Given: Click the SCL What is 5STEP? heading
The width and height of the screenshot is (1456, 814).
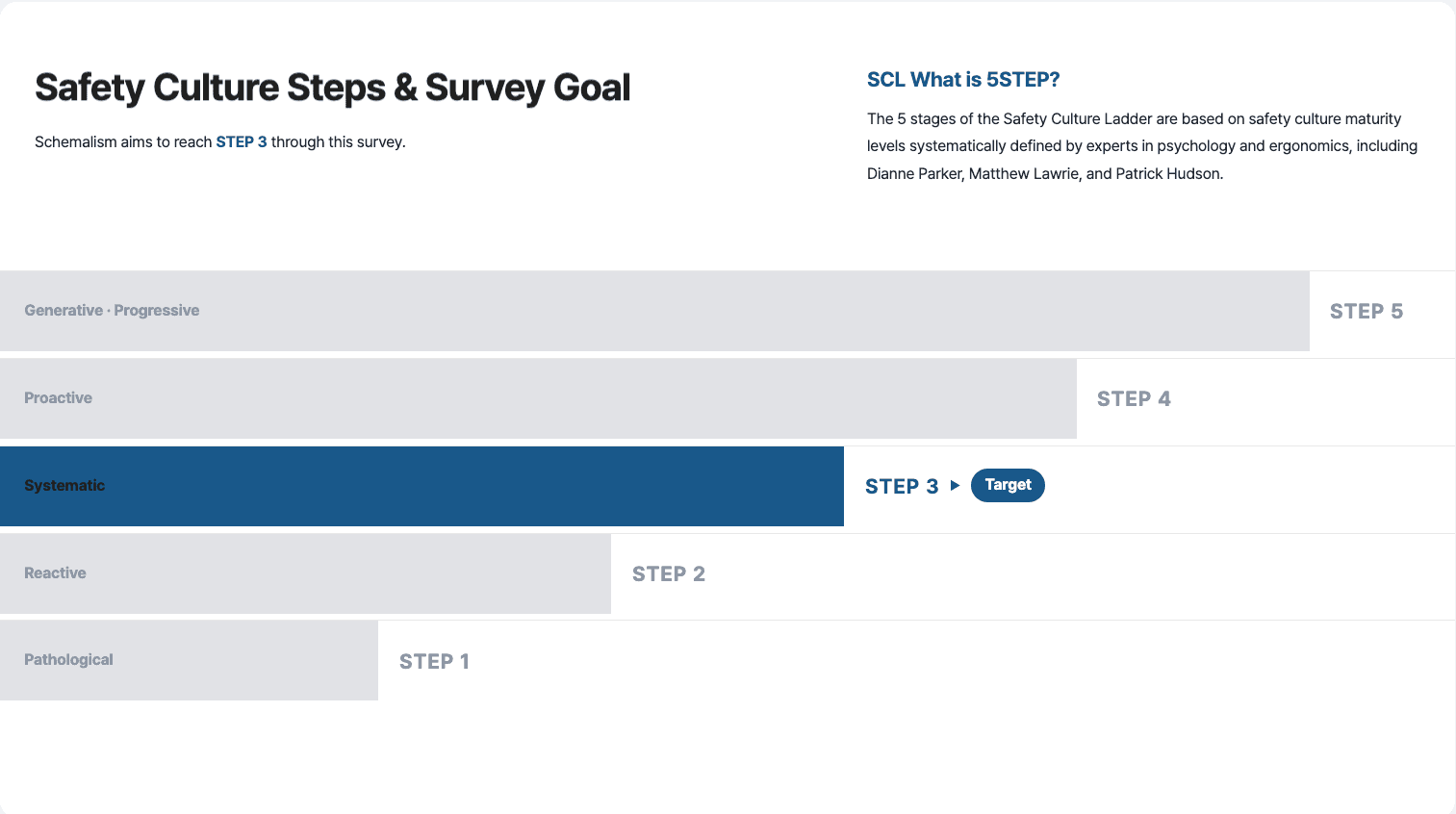Looking at the screenshot, I should [963, 80].
